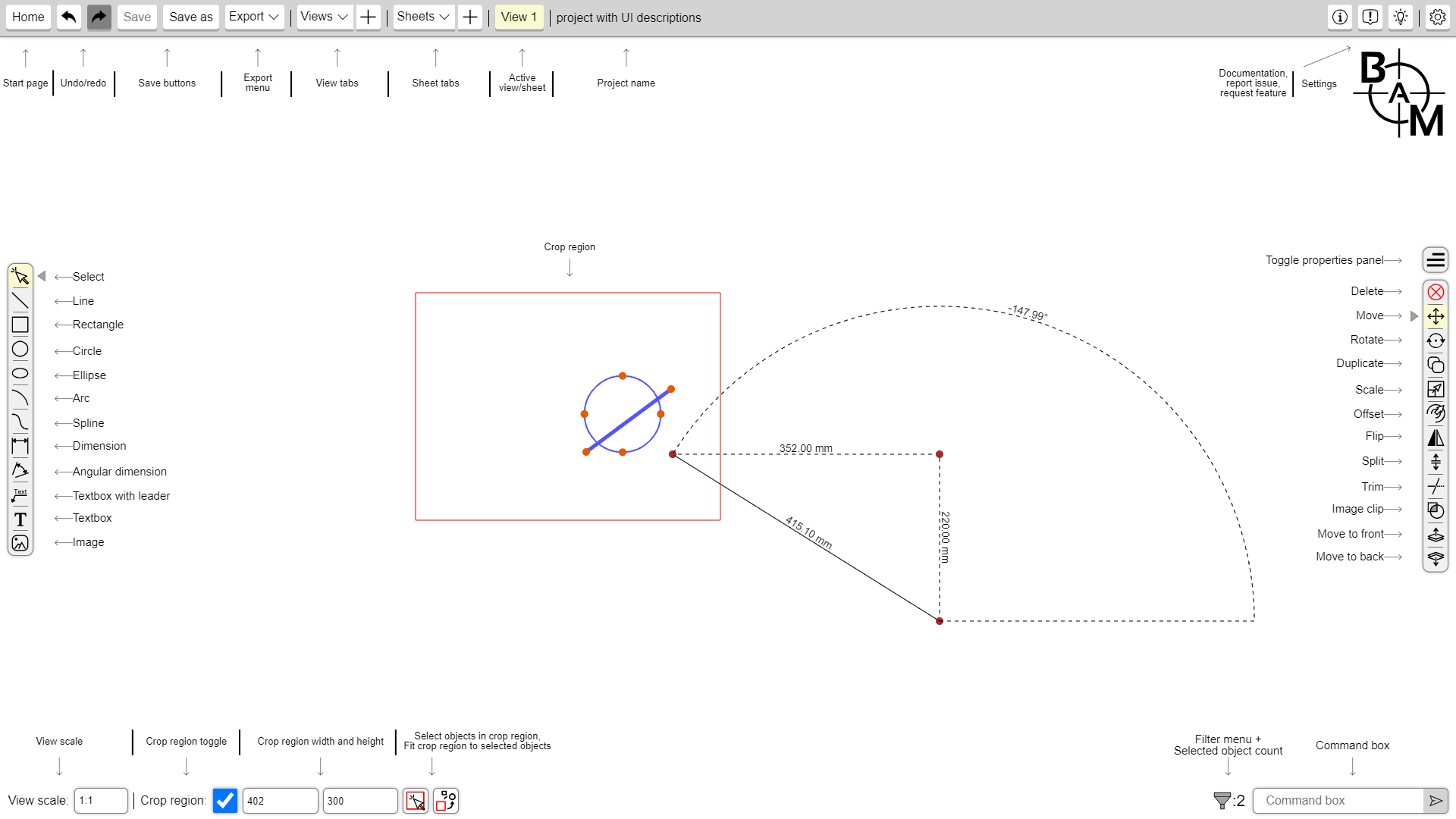Go to the Home start page
Viewport: 1456px width, 819px height.
(x=28, y=17)
